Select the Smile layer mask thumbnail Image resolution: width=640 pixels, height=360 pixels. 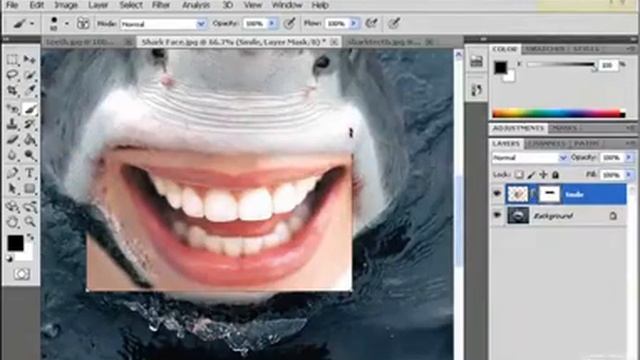tap(549, 194)
